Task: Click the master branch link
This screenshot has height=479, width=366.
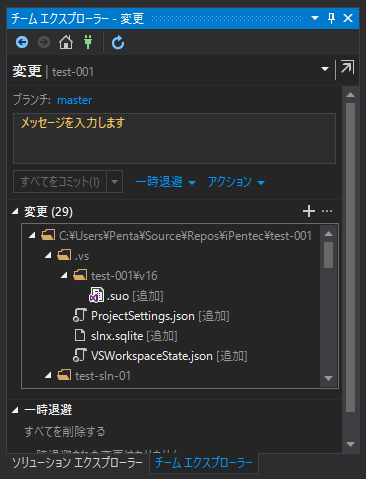Action: click(x=75, y=100)
